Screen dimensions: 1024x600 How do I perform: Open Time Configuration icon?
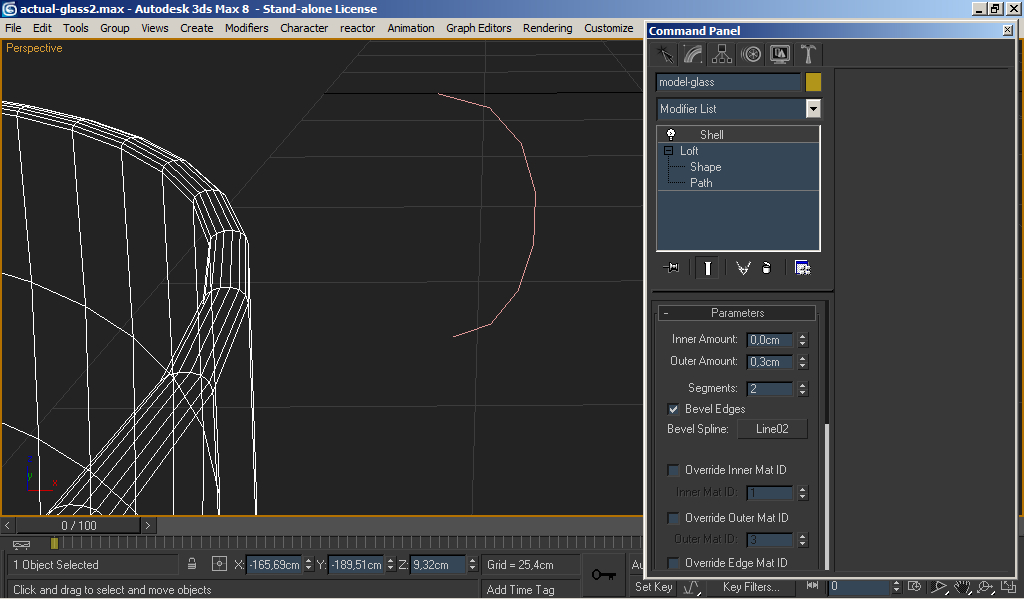point(914,586)
